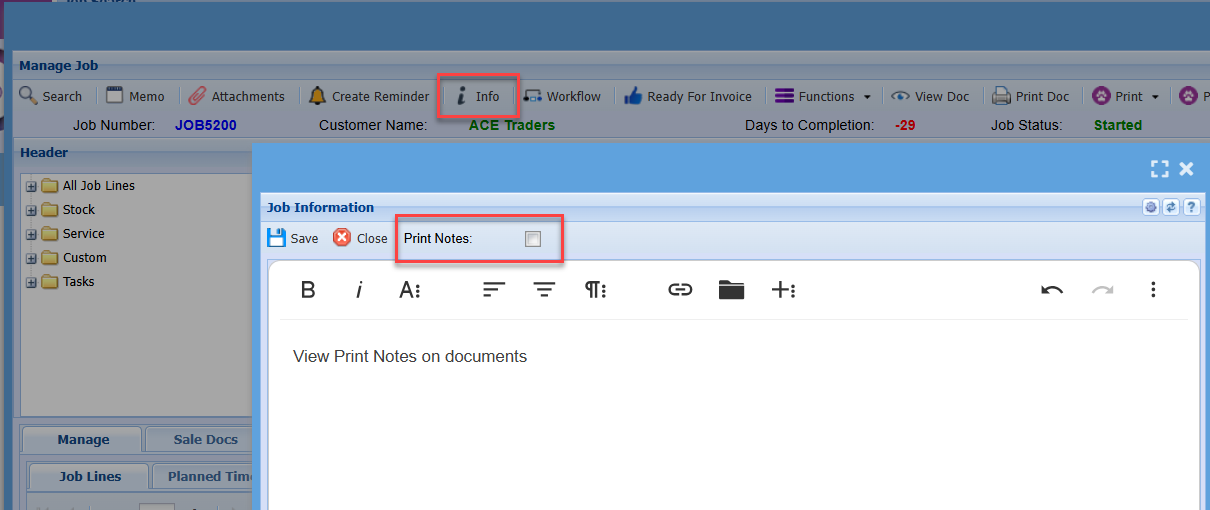Screen dimensions: 1210x510
Task: Switch to the Planned Time tab
Action: (x=203, y=477)
